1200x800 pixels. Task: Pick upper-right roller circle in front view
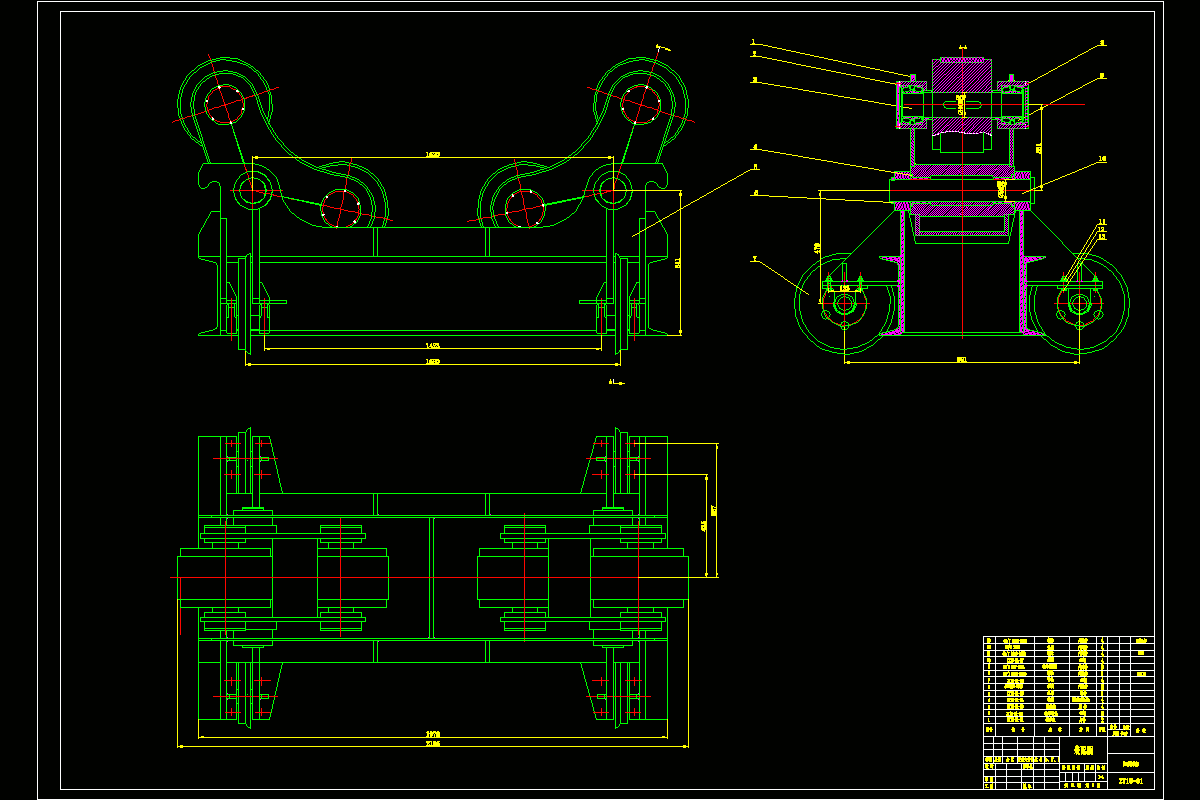[x=640, y=103]
